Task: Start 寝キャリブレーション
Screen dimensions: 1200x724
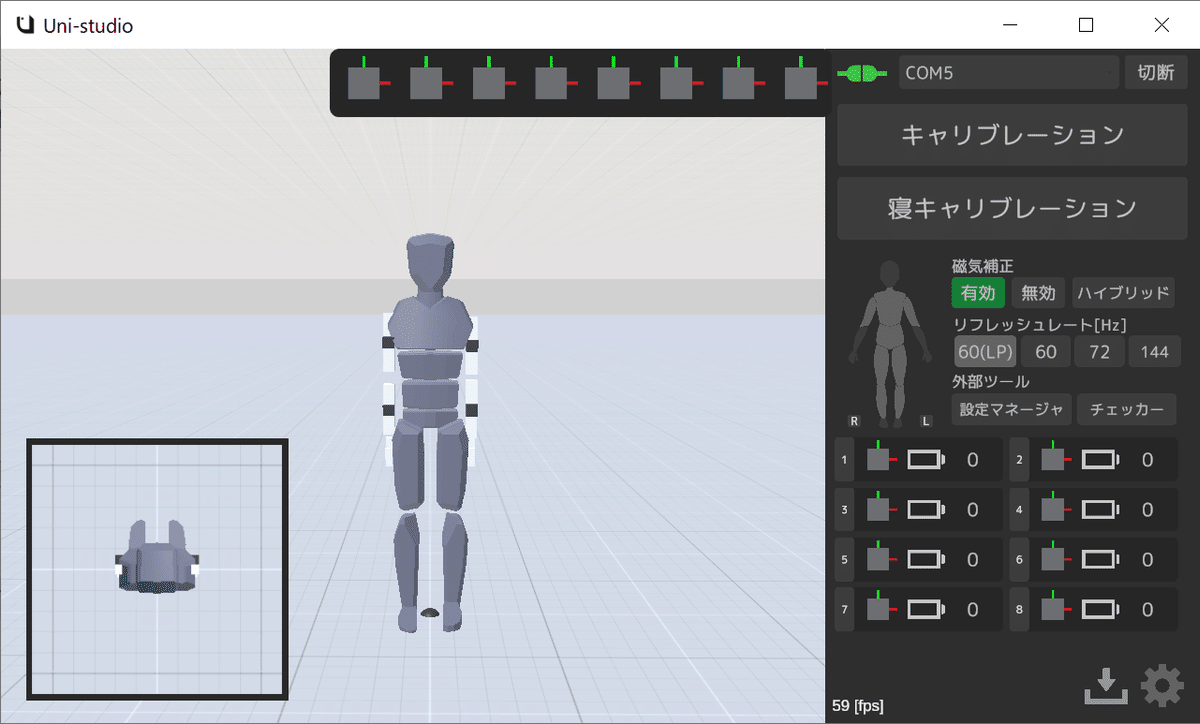Action: pyautogui.click(x=1012, y=208)
